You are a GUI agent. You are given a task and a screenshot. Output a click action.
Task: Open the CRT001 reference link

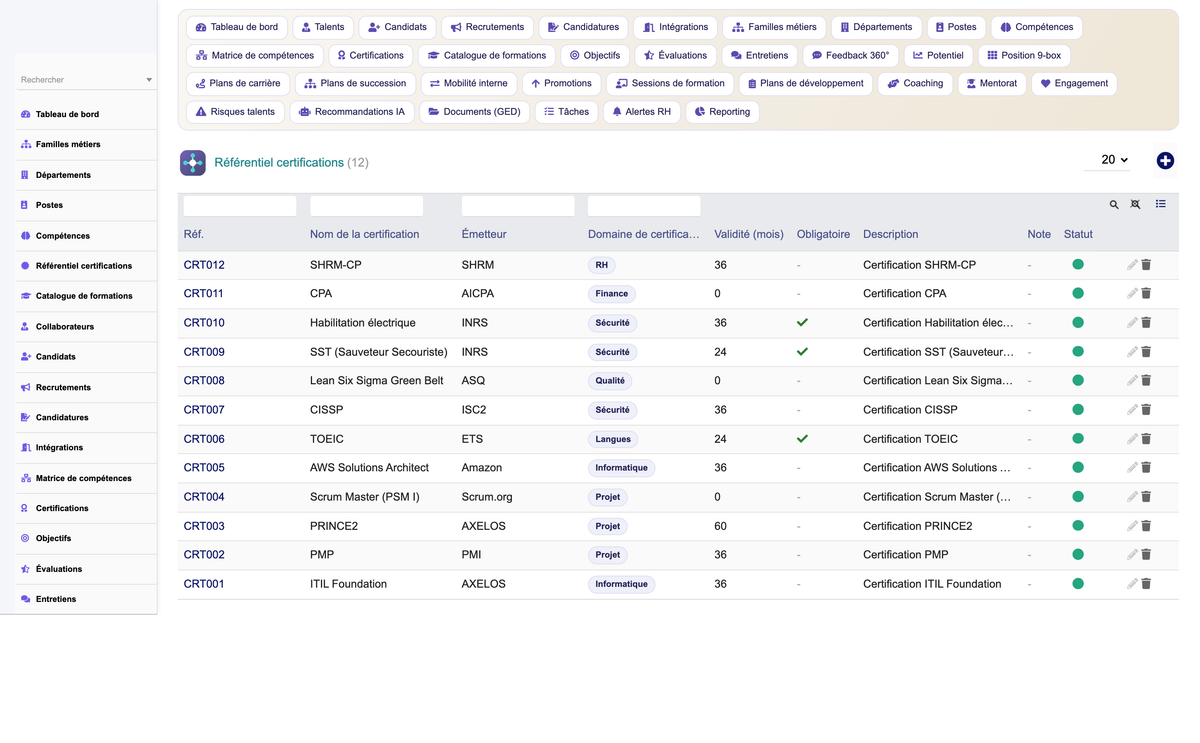coord(204,584)
